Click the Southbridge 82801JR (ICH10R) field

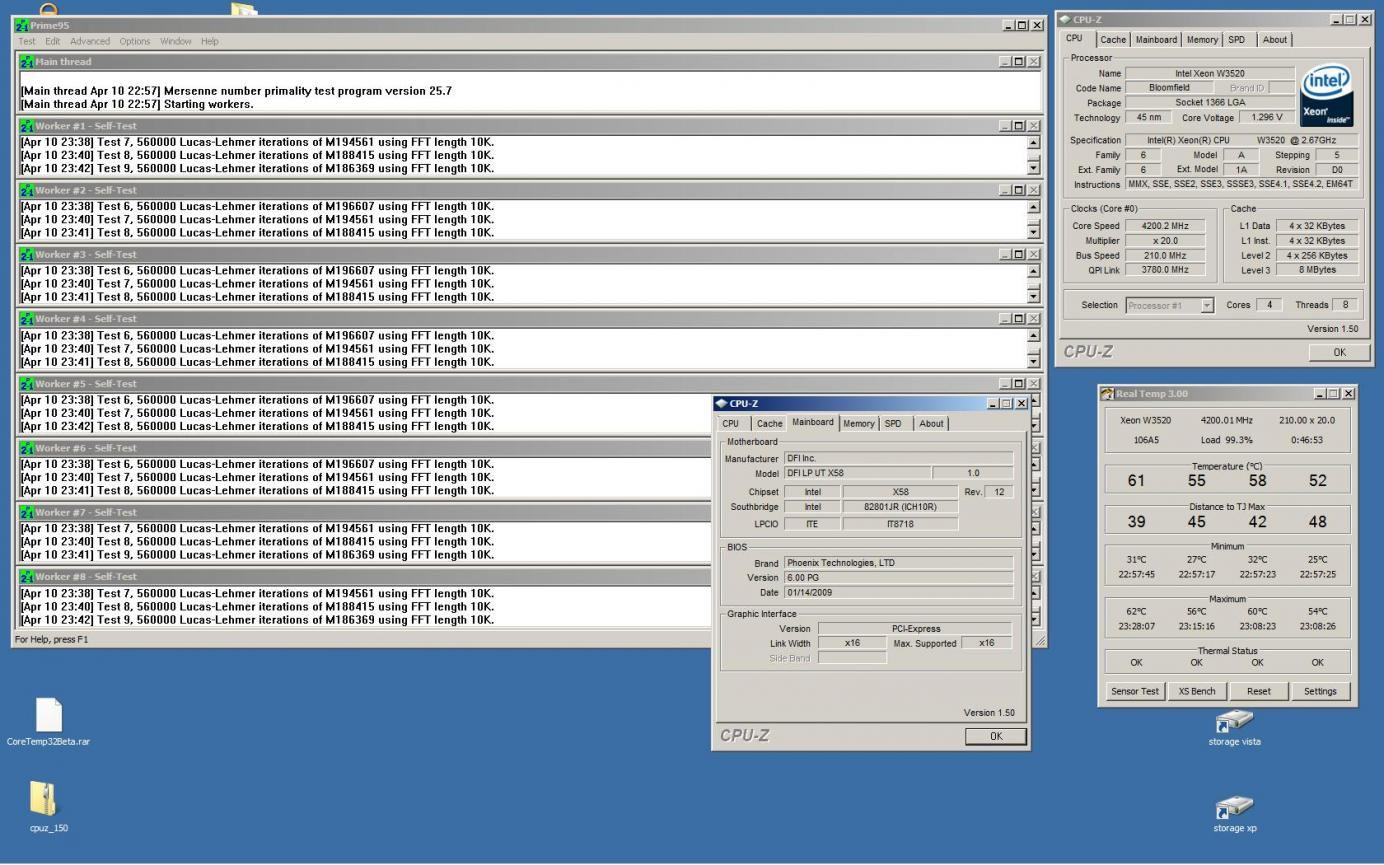(x=900, y=507)
